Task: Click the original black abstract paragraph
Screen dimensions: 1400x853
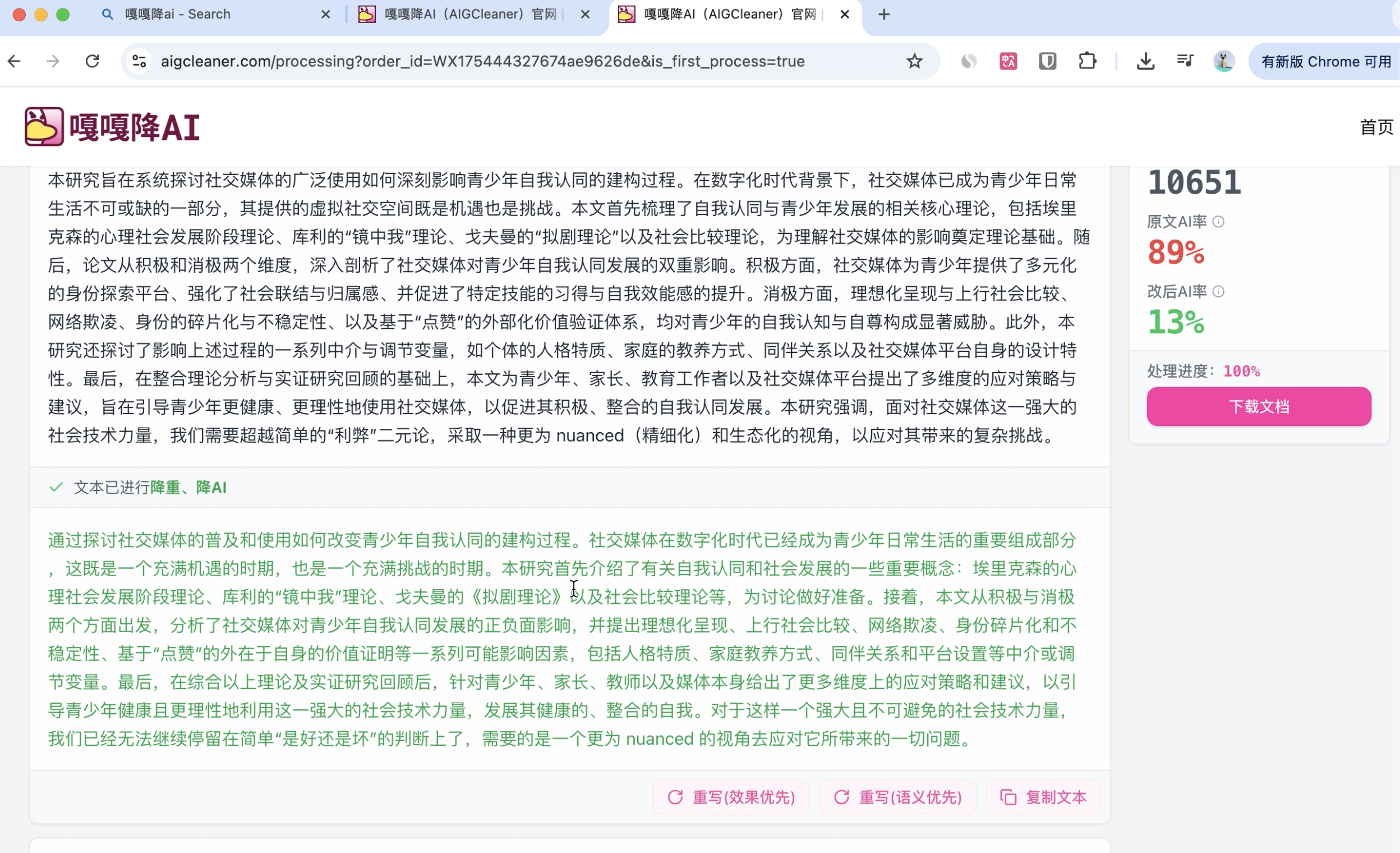Action: coord(568,308)
